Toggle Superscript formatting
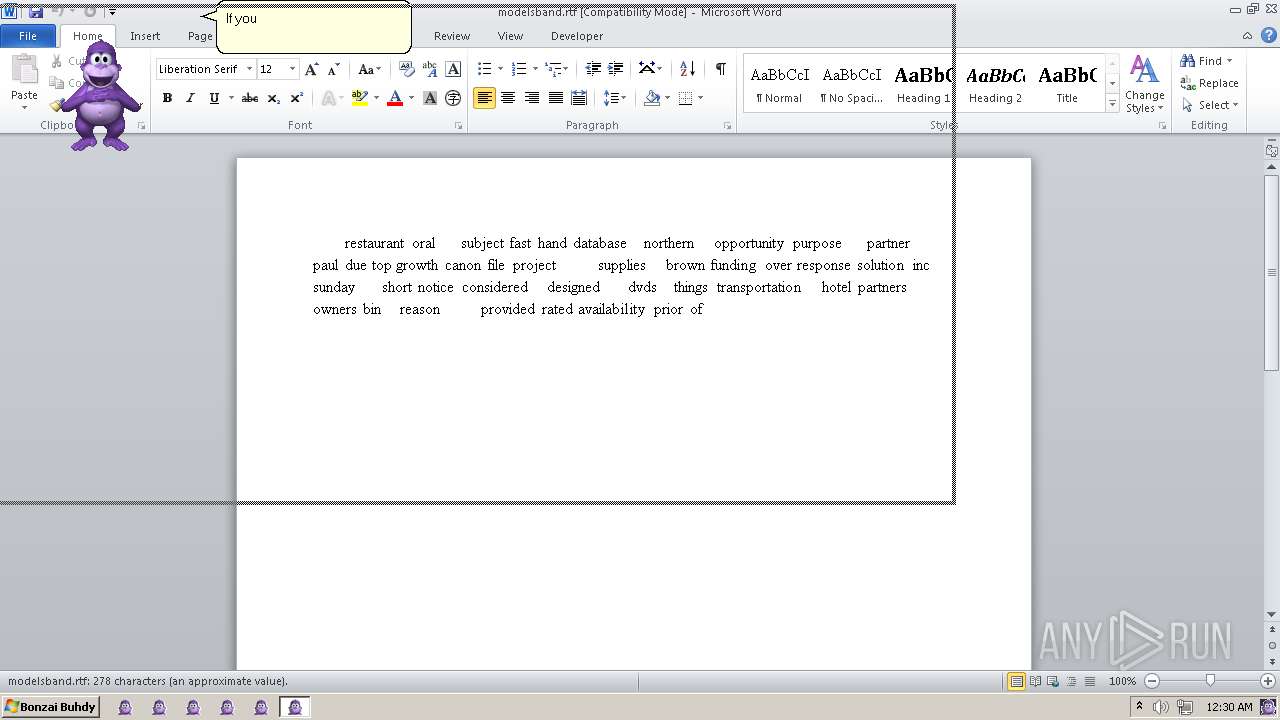 point(297,98)
